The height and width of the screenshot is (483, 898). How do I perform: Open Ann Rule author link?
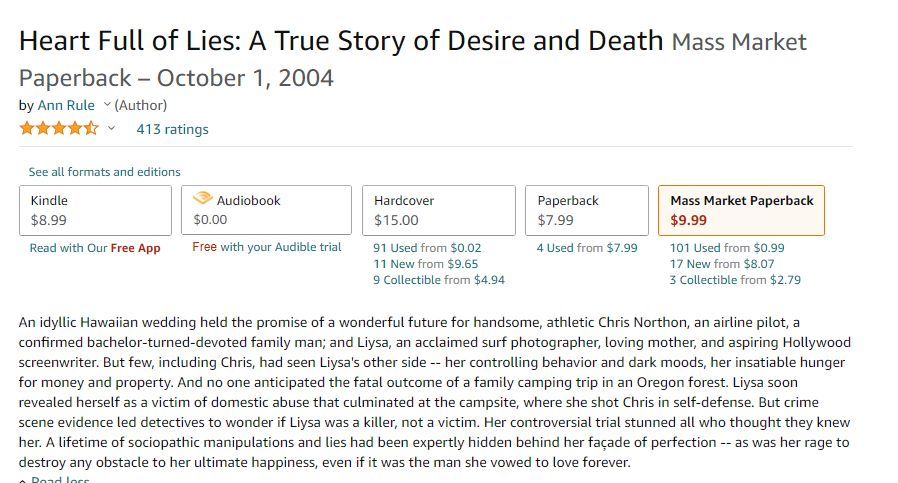click(66, 105)
